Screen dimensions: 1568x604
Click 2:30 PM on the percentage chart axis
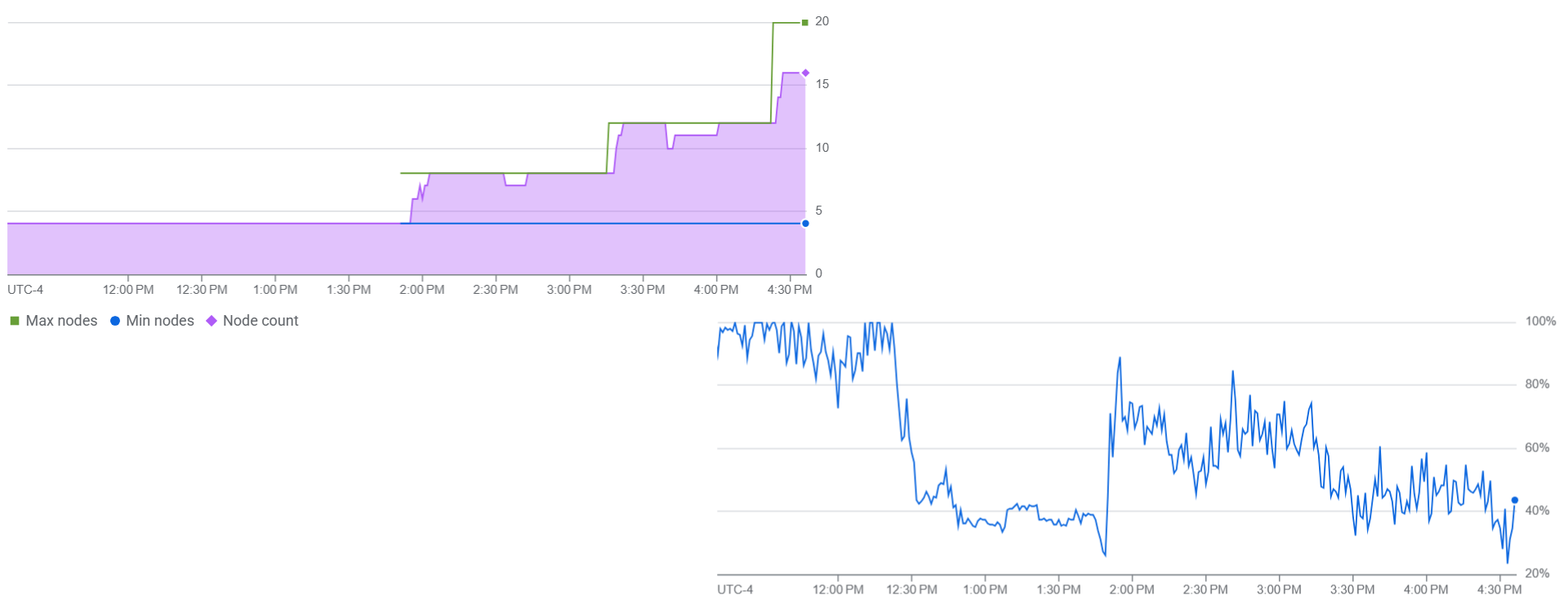point(1205,589)
